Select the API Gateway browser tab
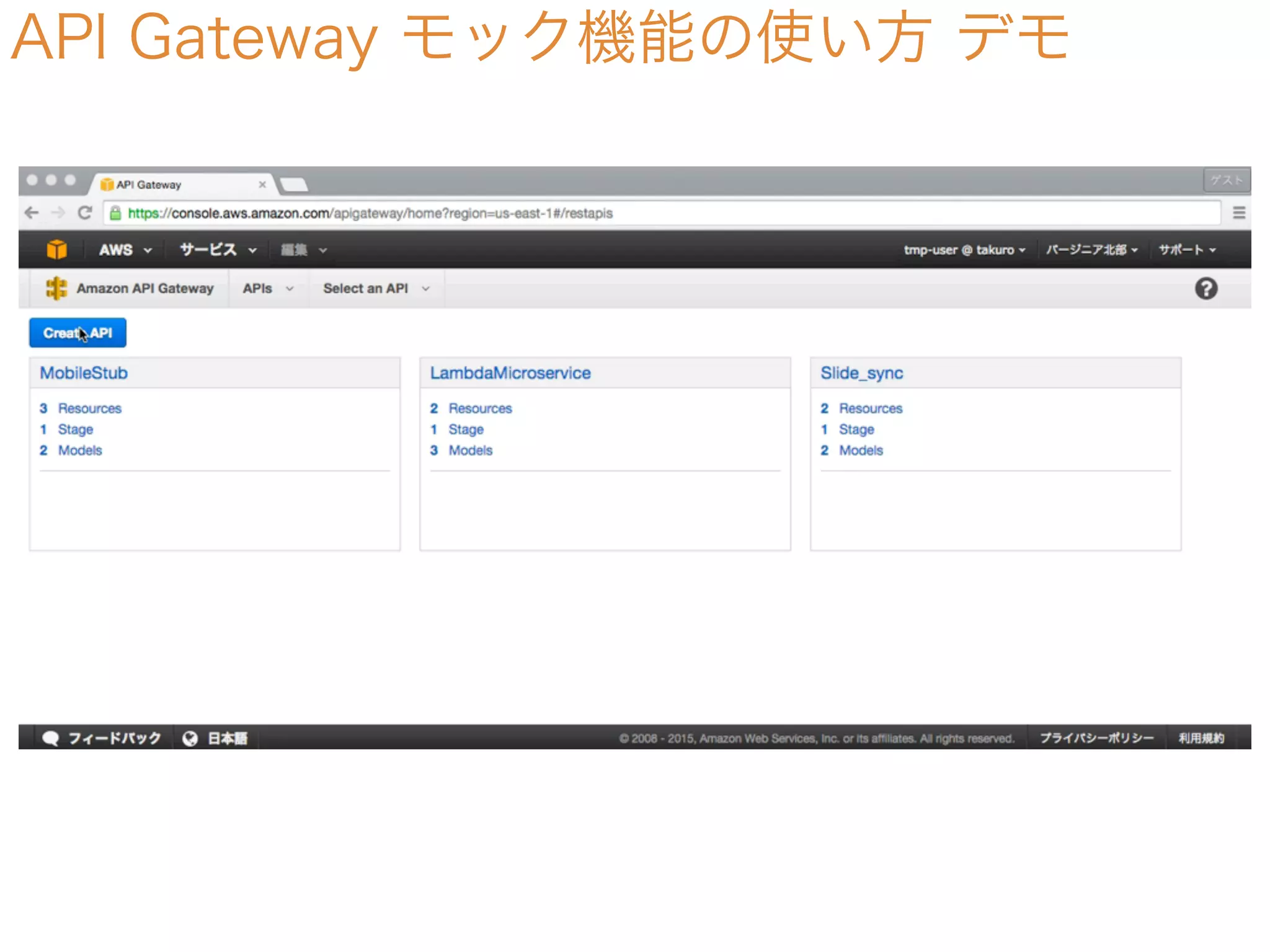 [x=183, y=184]
